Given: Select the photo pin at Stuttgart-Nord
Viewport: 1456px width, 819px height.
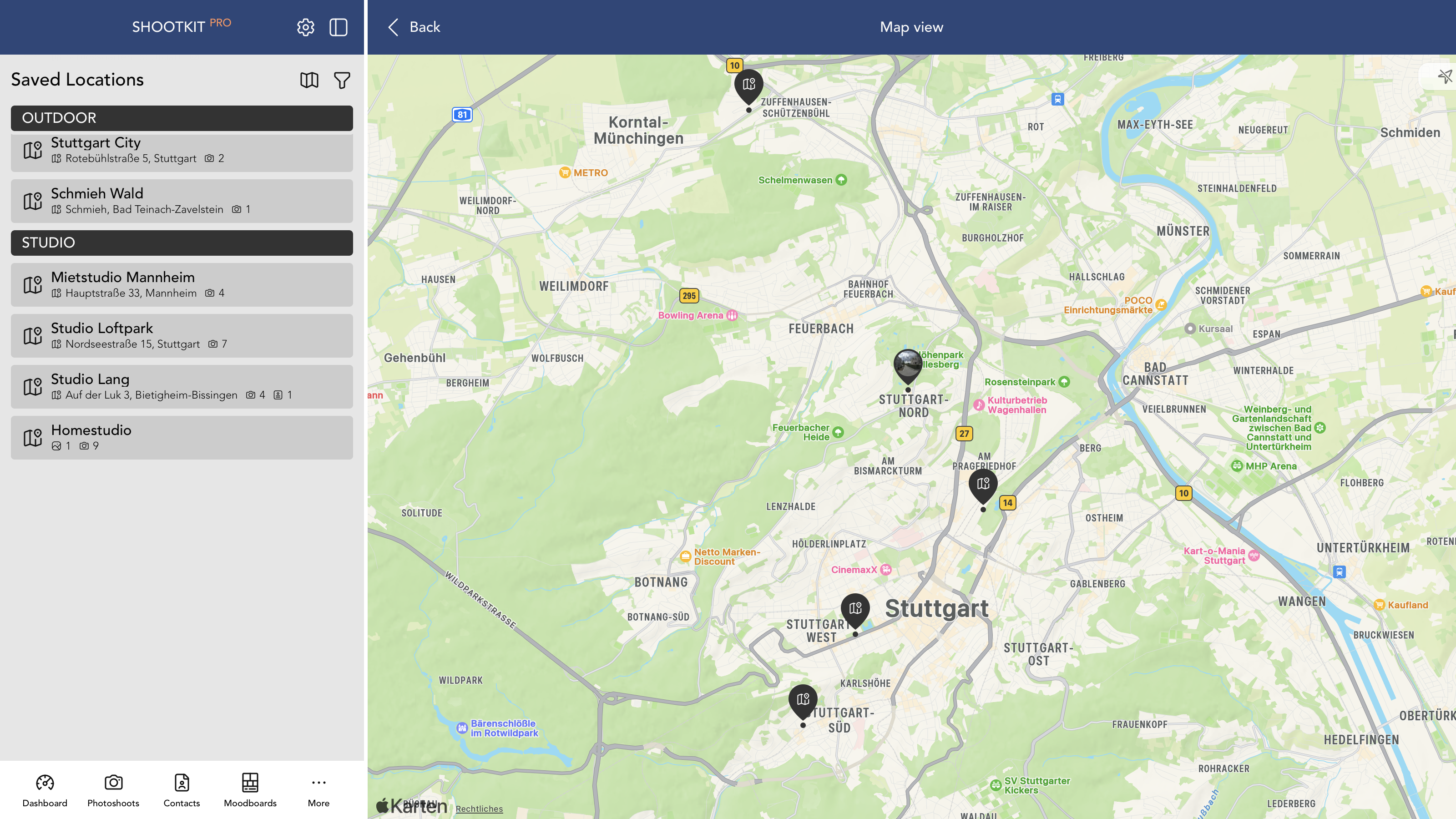Looking at the screenshot, I should pos(908,364).
